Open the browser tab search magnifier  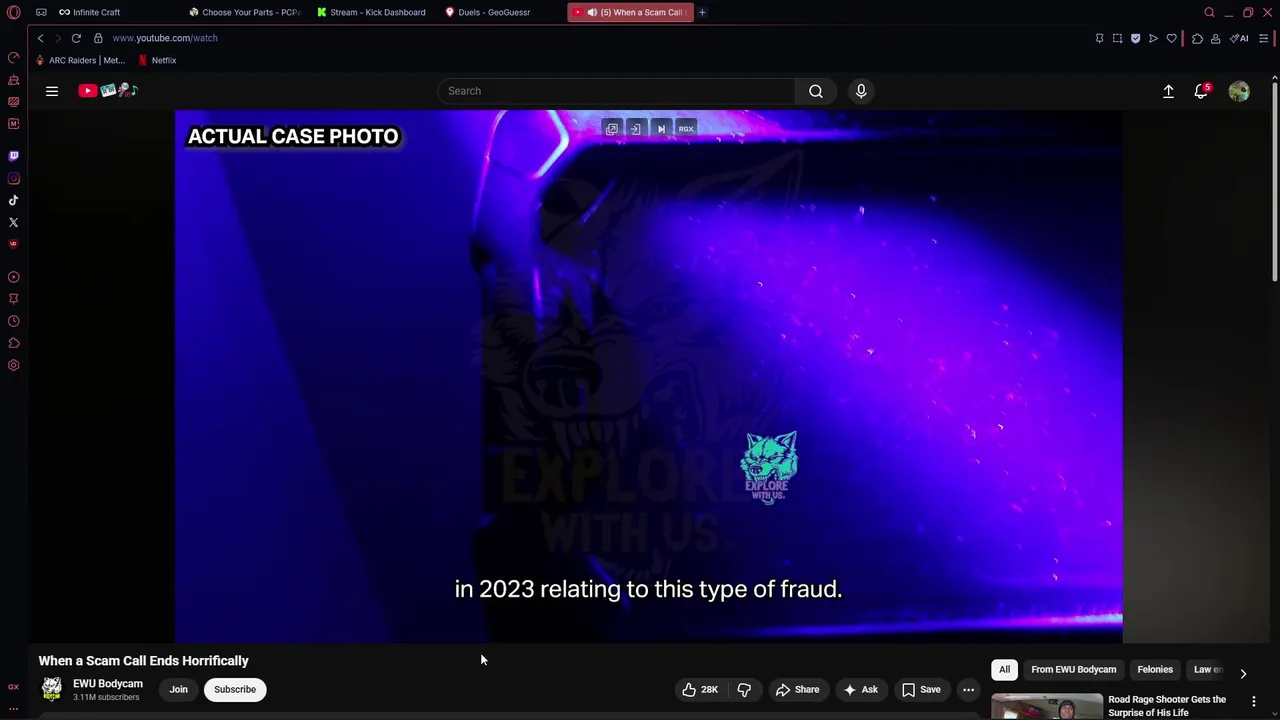(x=1209, y=12)
